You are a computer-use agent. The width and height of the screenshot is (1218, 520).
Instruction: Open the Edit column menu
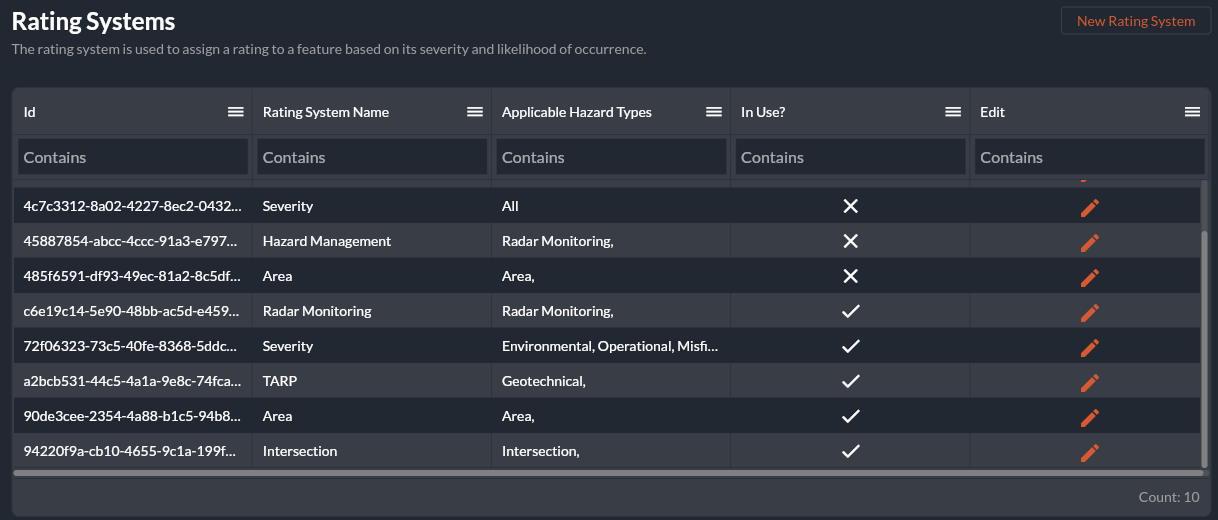pyautogui.click(x=1192, y=112)
